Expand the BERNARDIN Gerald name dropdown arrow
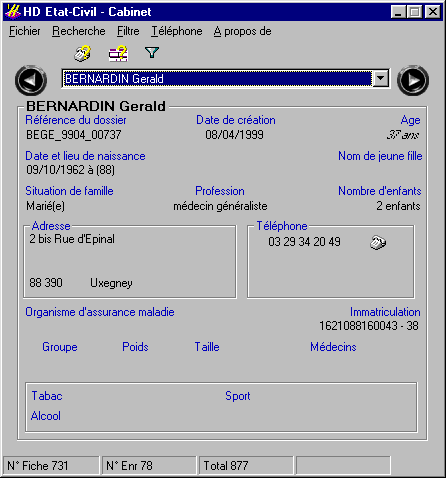Viewport: 446px width, 478px height. [x=380, y=79]
